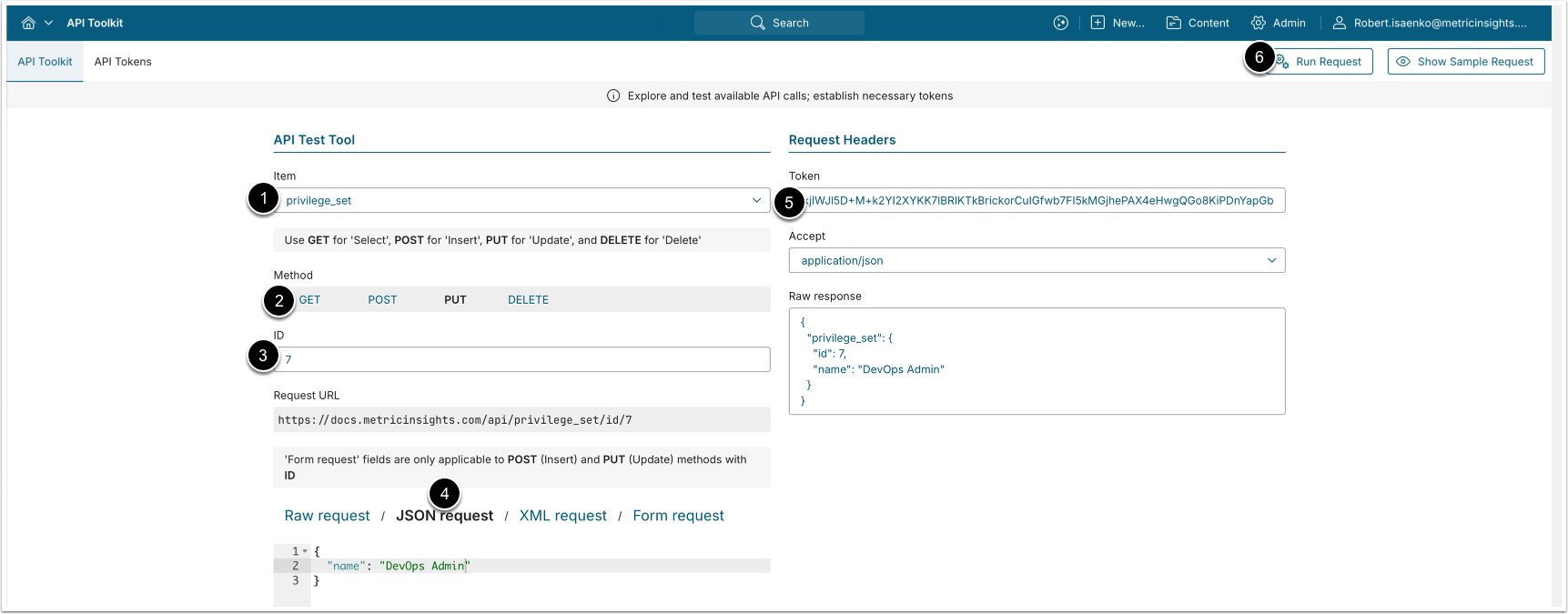Click the plus-square New icon
The height and width of the screenshot is (614, 1568).
(1098, 23)
